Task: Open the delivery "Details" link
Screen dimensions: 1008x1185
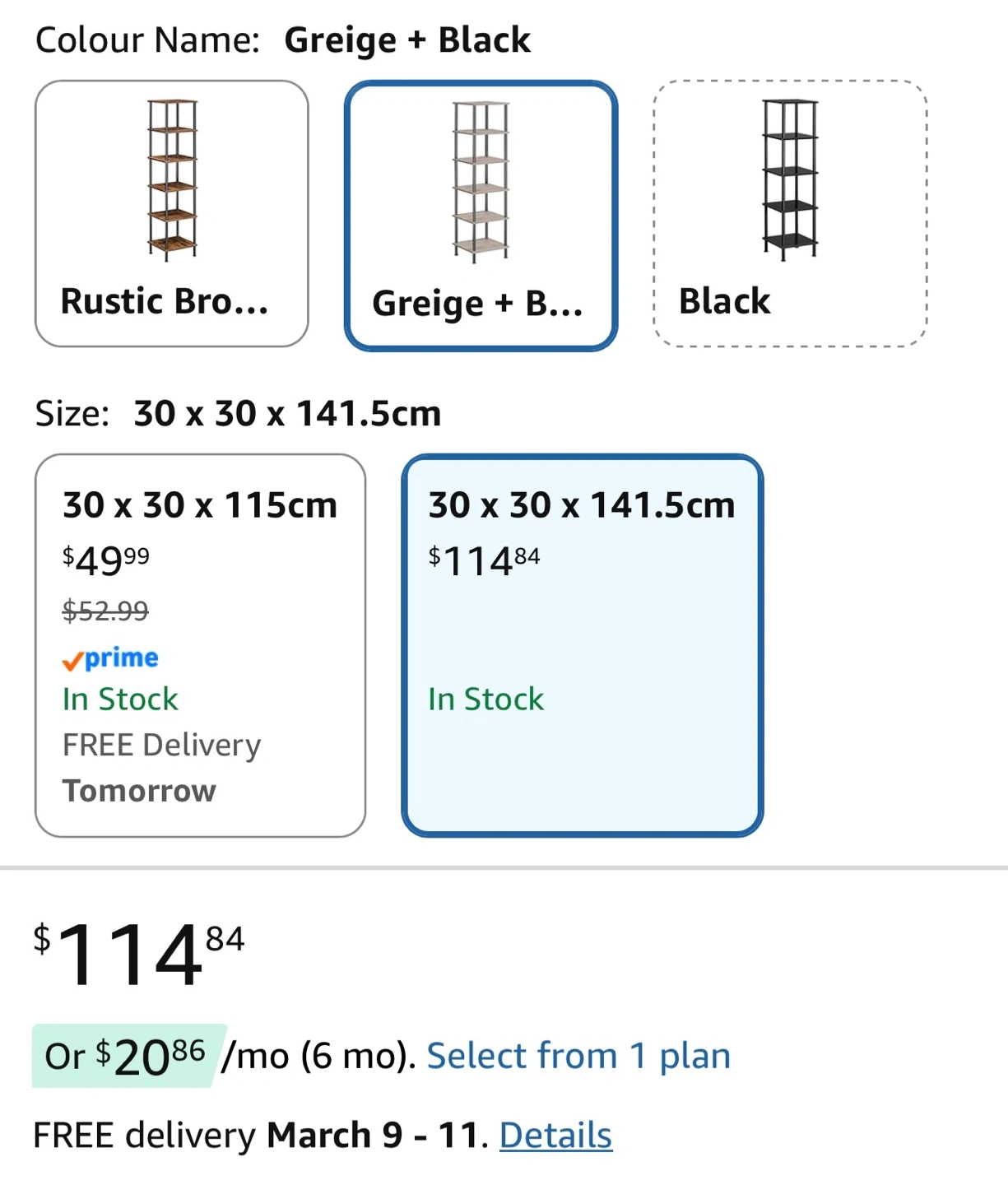Action: [x=555, y=1136]
